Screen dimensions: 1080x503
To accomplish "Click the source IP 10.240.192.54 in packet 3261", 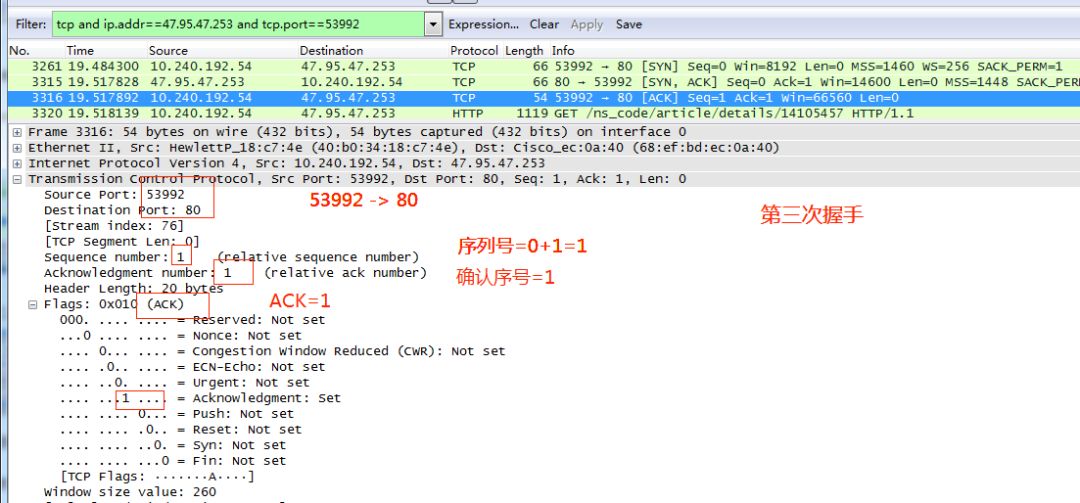I will pos(201,67).
